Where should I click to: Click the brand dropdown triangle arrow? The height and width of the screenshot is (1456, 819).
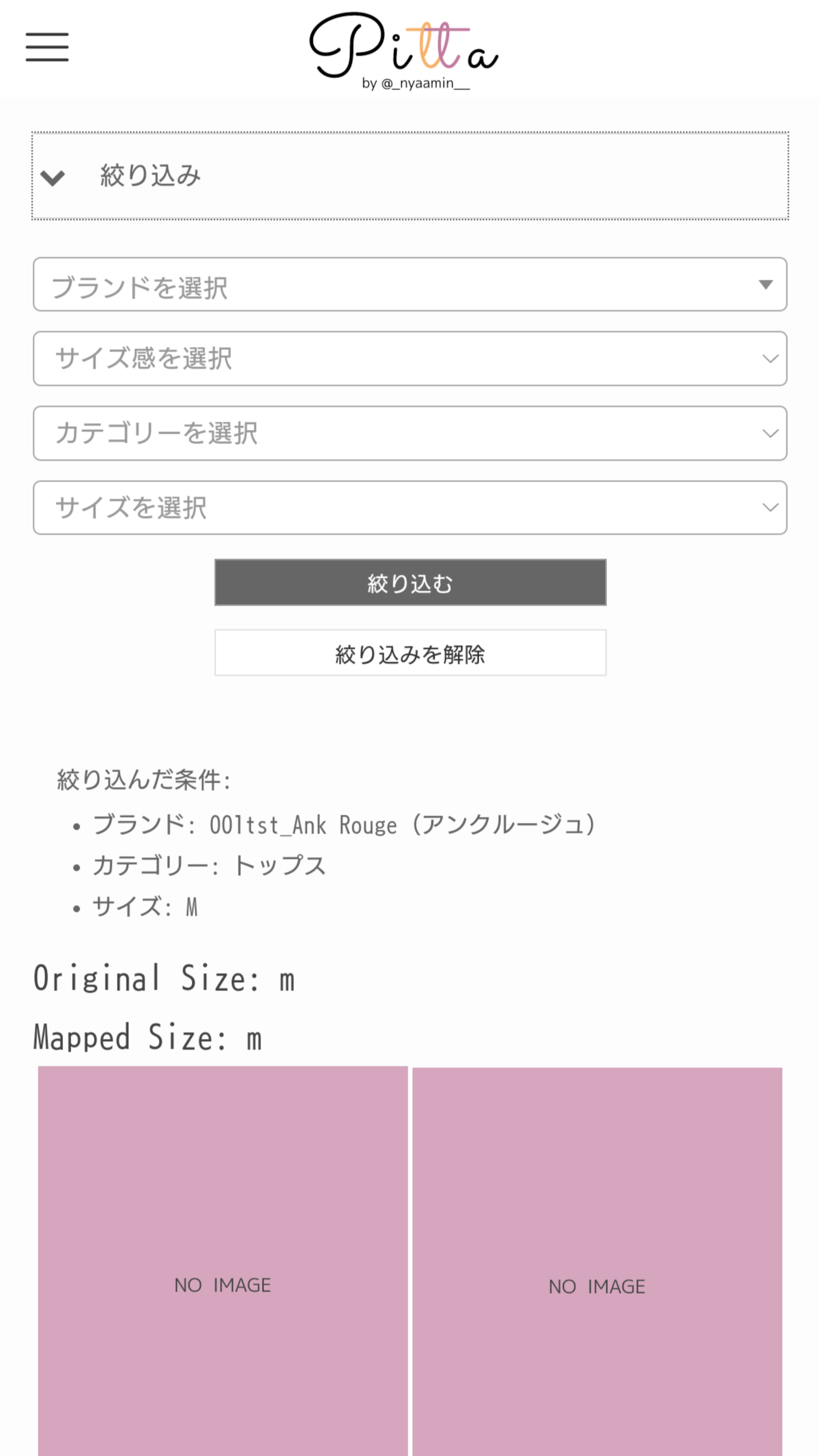765,284
